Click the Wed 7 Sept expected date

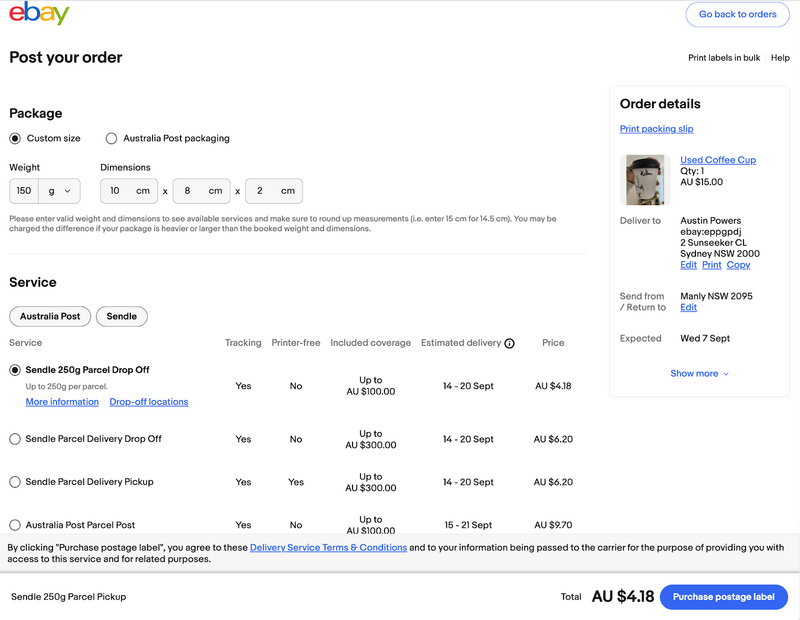tap(705, 338)
